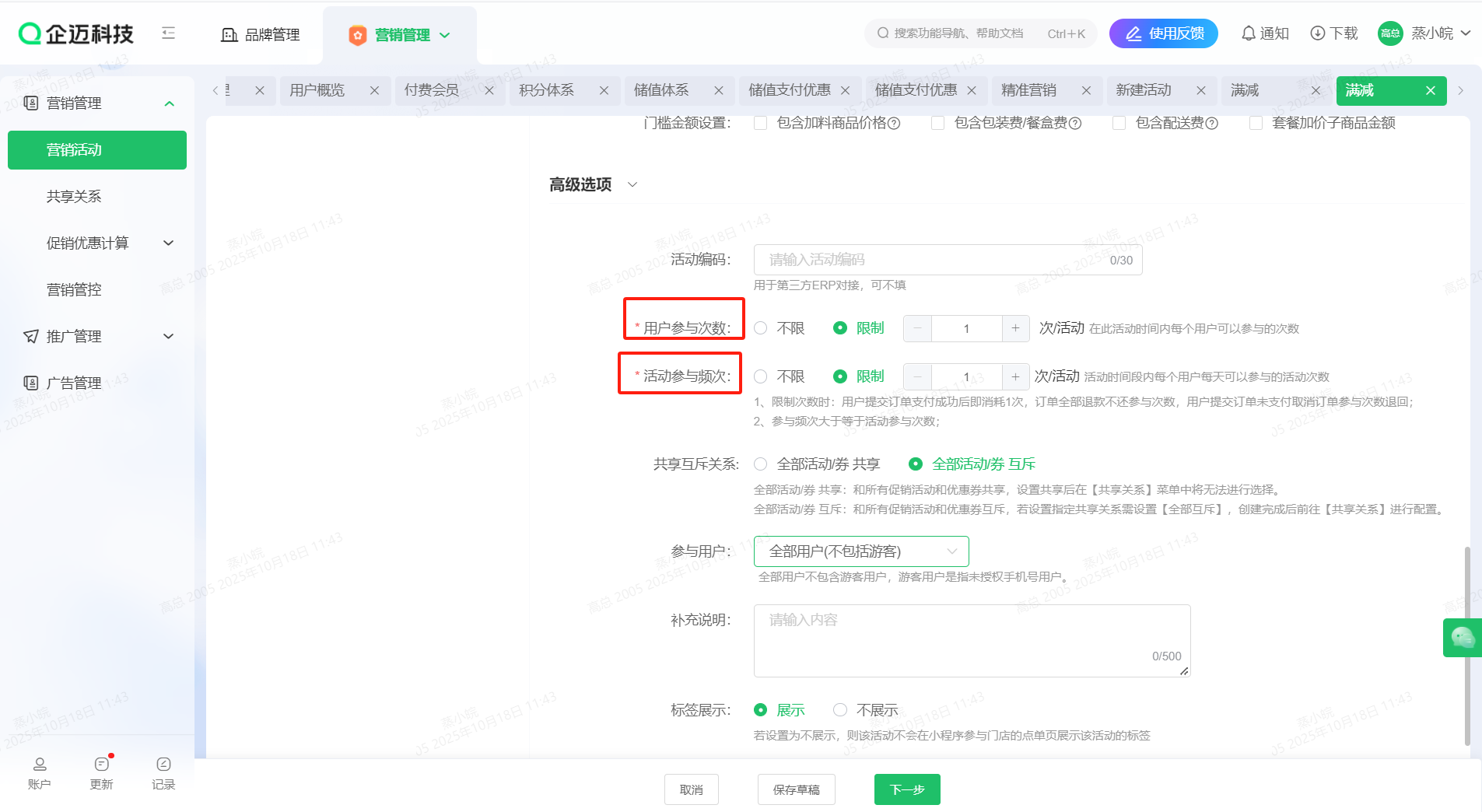Select 不限 for 用户参与次数
This screenshot has height=812, width=1482.
pyautogui.click(x=761, y=328)
